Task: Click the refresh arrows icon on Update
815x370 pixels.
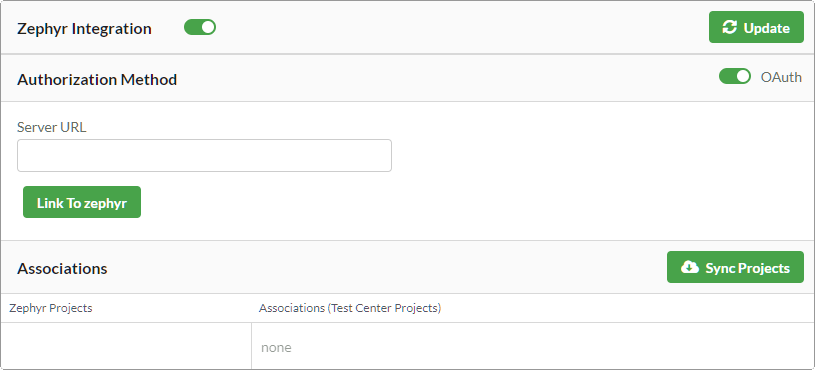Action: point(730,28)
